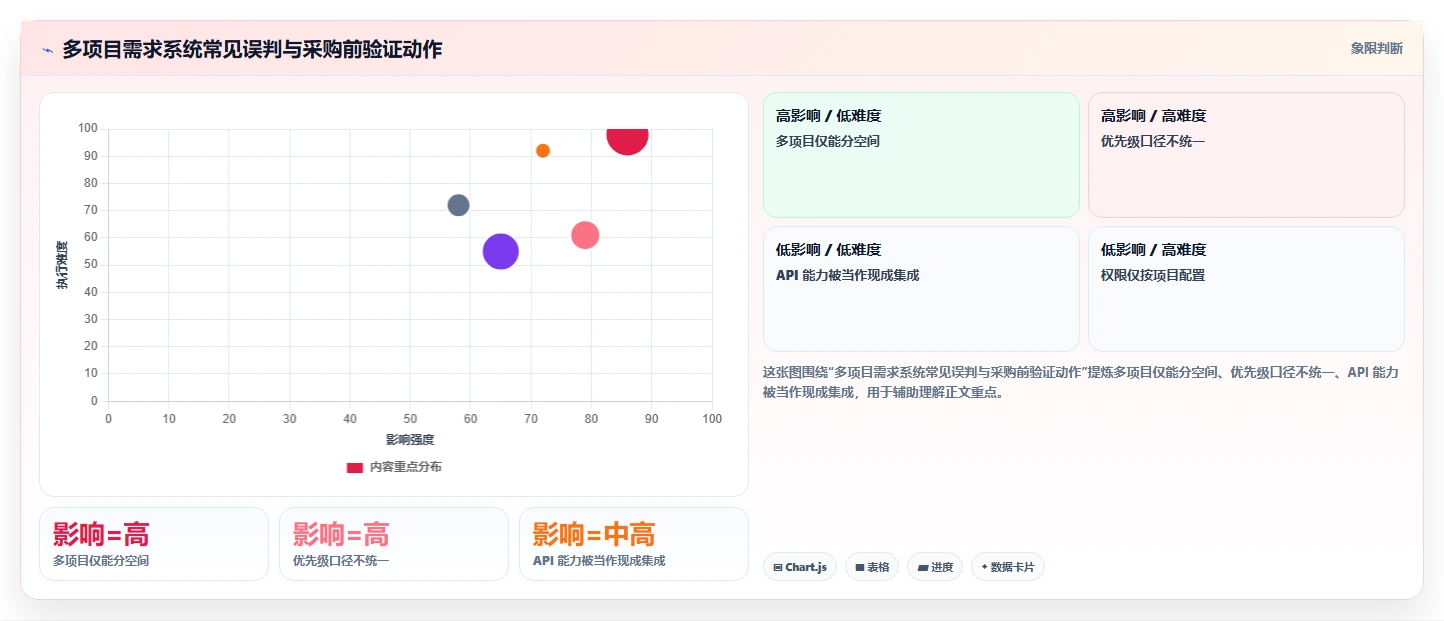Screen dimensions: 1444x621
Task: Click the lightning icon beside the title
Action: click(x=47, y=50)
